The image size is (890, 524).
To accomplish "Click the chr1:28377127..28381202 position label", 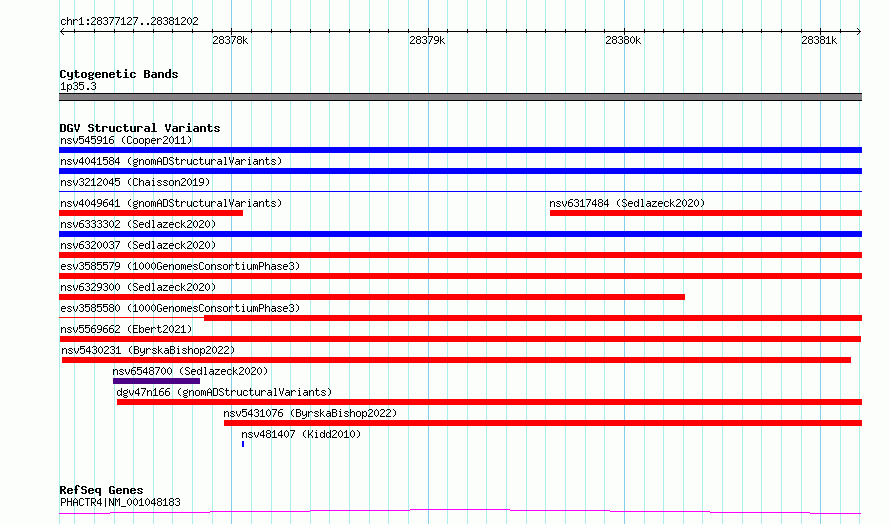I will pos(129,21).
